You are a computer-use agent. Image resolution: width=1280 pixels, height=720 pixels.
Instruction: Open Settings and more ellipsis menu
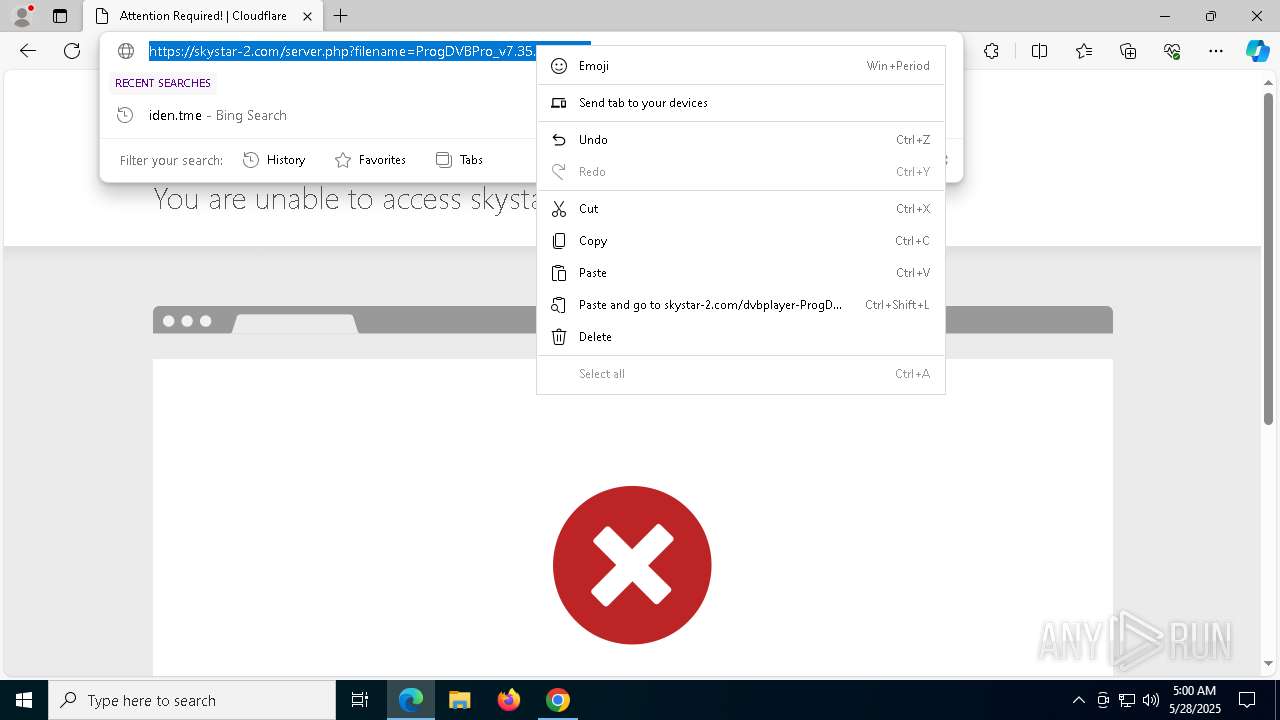(x=1216, y=51)
